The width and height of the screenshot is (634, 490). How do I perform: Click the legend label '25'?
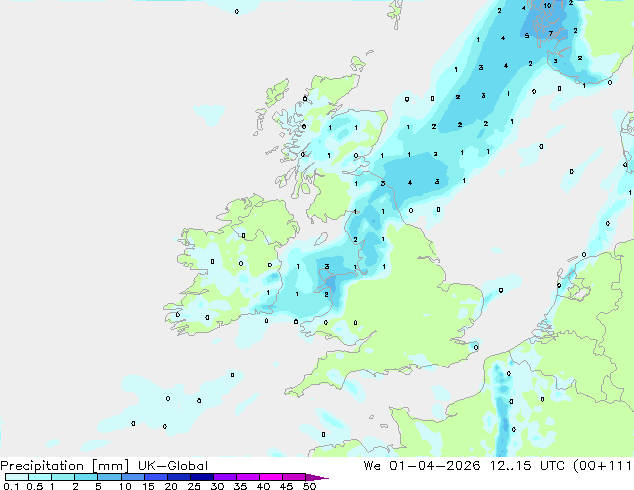tap(194, 486)
